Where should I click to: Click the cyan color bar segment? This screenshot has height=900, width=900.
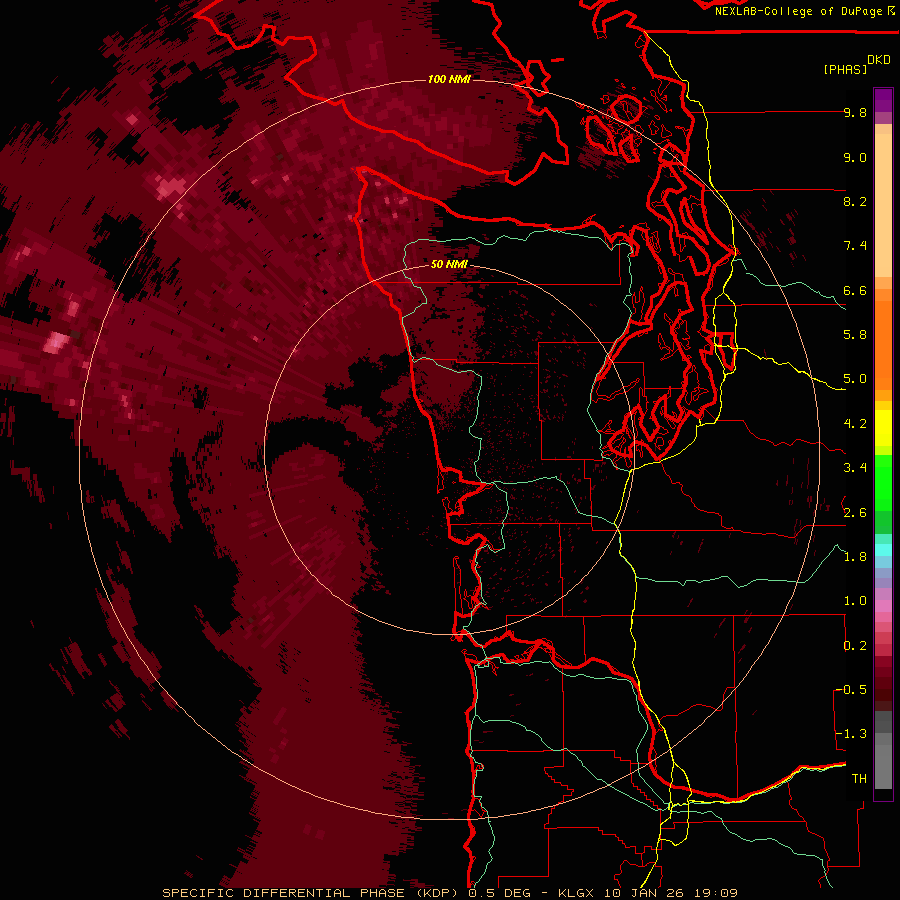[x=883, y=550]
